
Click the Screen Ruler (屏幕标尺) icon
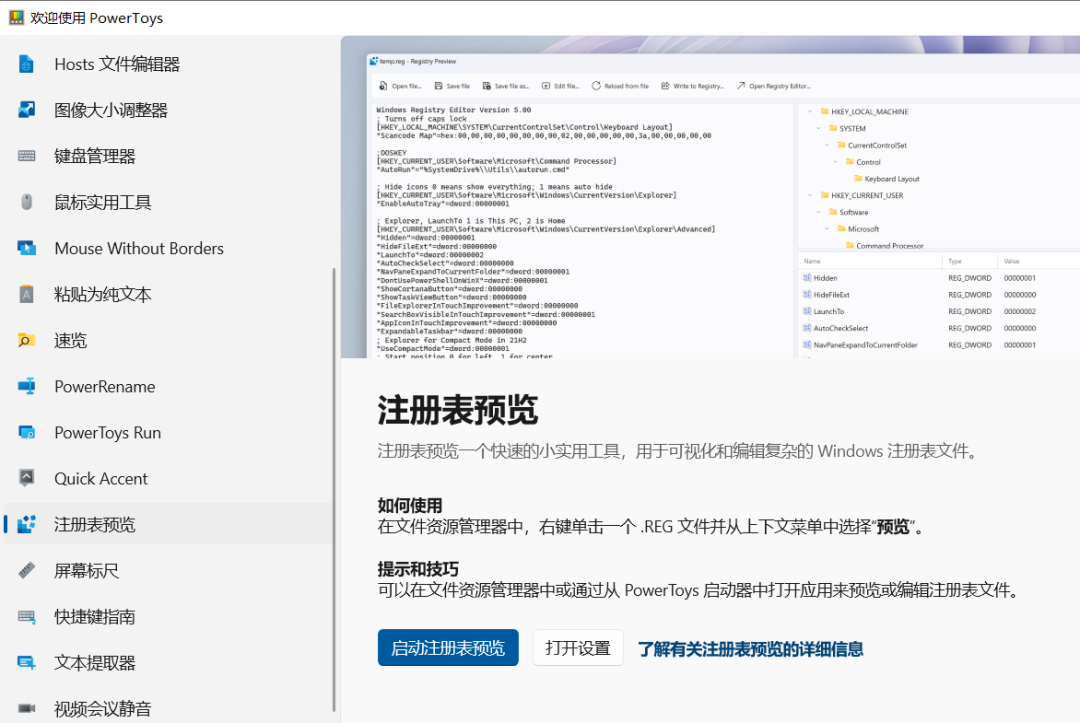click(26, 571)
